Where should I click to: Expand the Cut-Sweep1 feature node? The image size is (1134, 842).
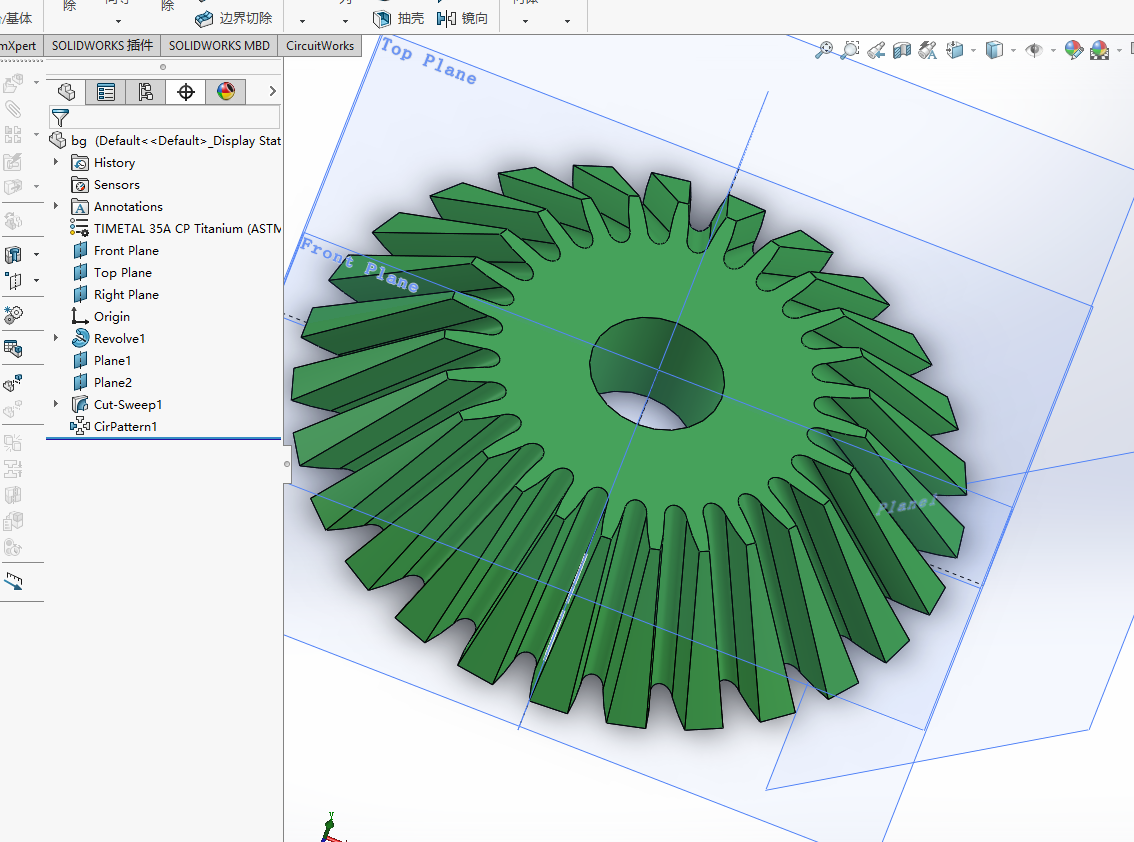tap(56, 405)
